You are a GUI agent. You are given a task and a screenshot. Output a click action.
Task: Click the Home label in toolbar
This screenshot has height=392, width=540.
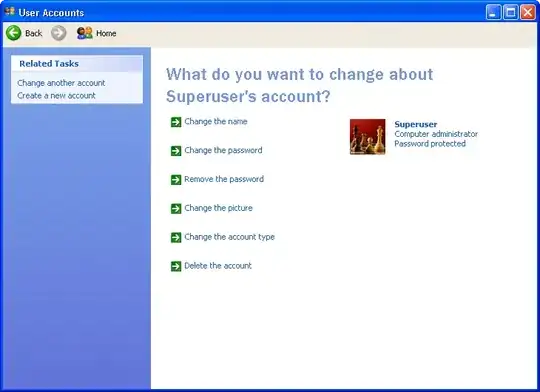tap(106, 33)
